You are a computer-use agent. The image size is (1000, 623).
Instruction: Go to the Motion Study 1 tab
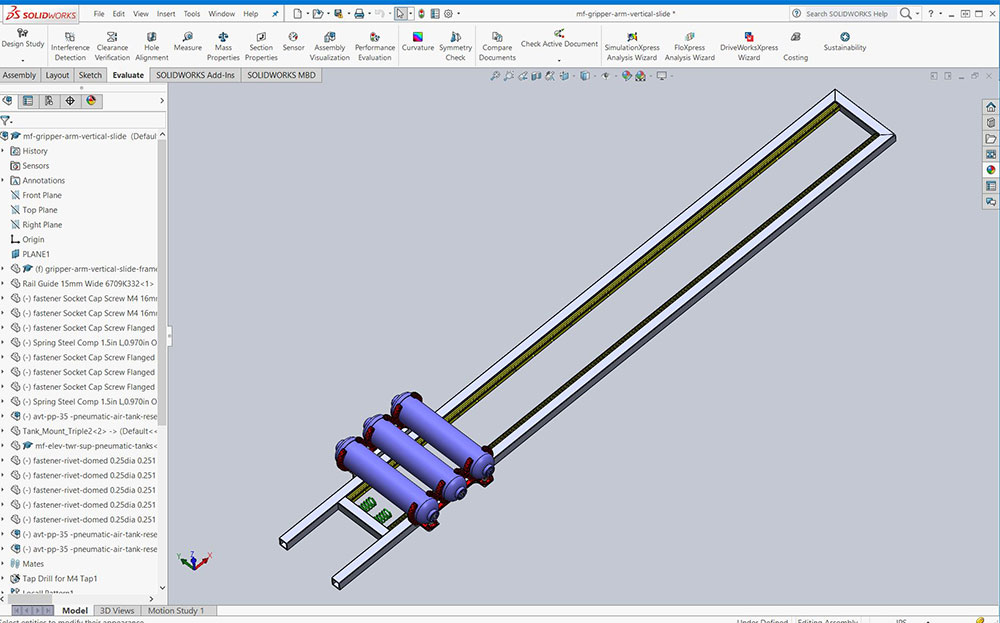(x=175, y=610)
